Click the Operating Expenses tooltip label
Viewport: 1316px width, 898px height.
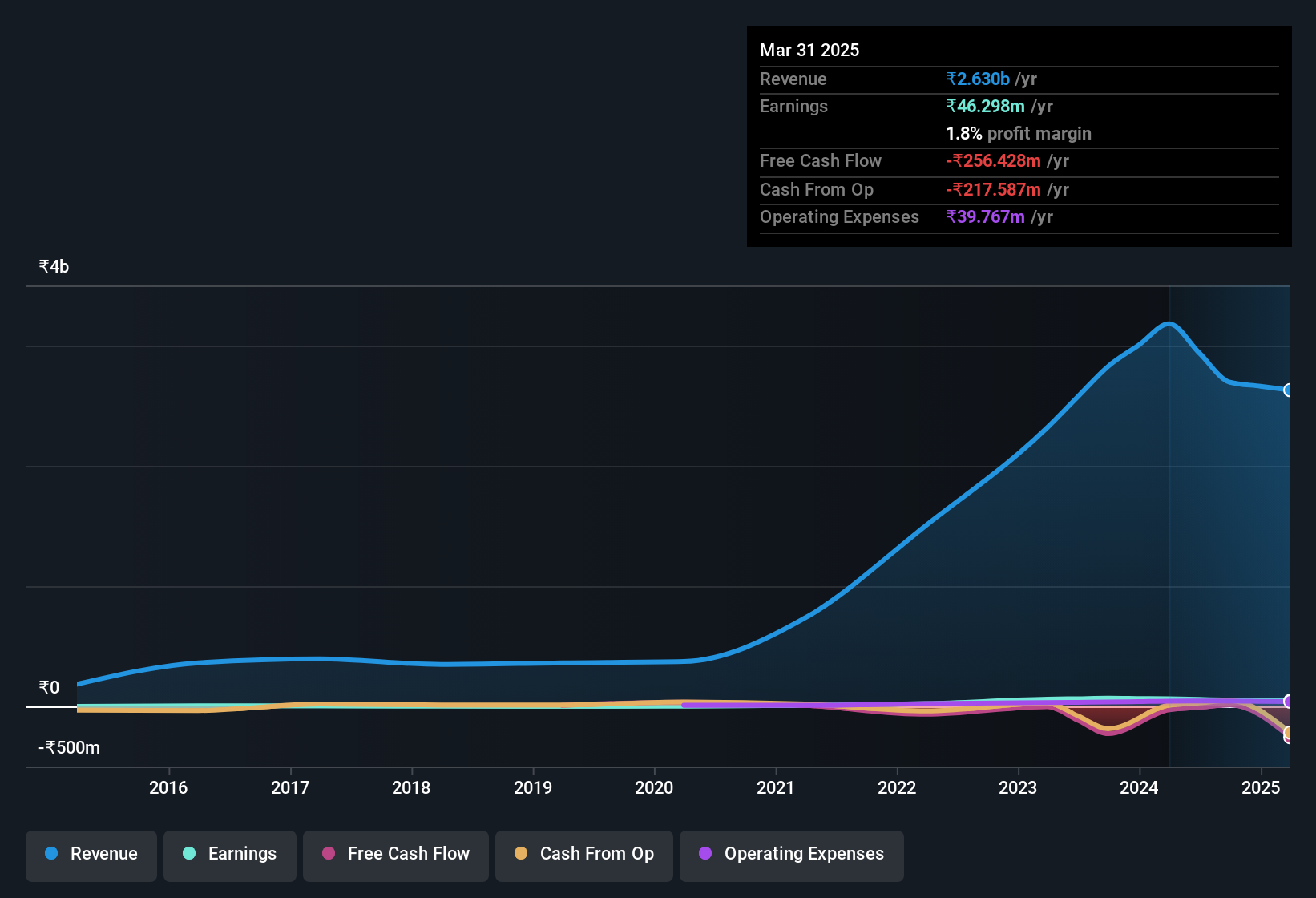tap(839, 216)
